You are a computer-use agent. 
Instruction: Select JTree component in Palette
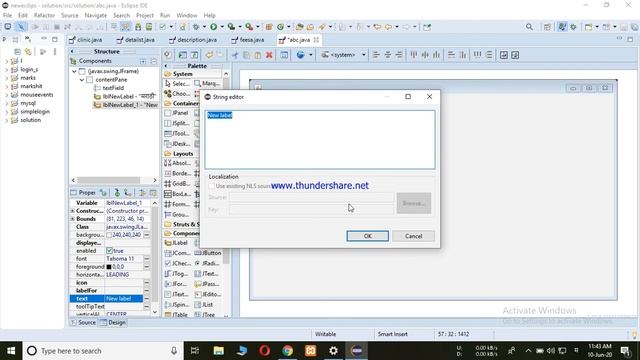coord(204,315)
